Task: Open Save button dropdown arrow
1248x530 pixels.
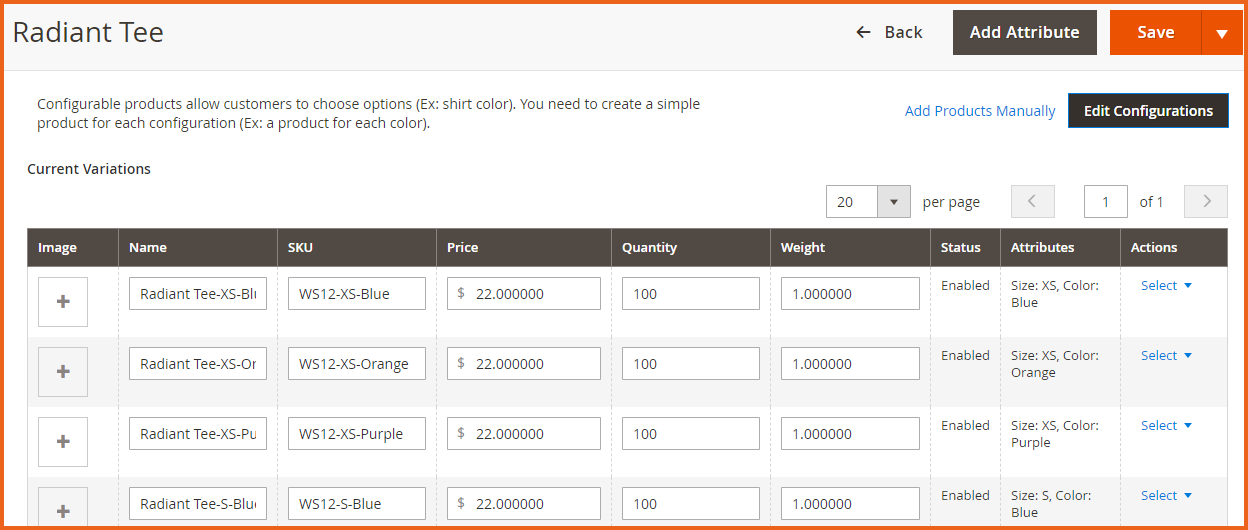Action: (1221, 33)
